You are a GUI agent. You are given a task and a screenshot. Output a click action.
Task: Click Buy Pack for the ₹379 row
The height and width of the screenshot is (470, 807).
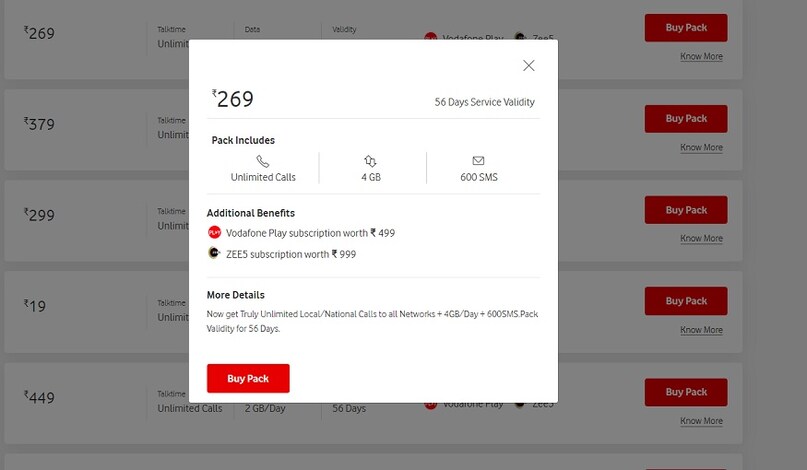686,119
